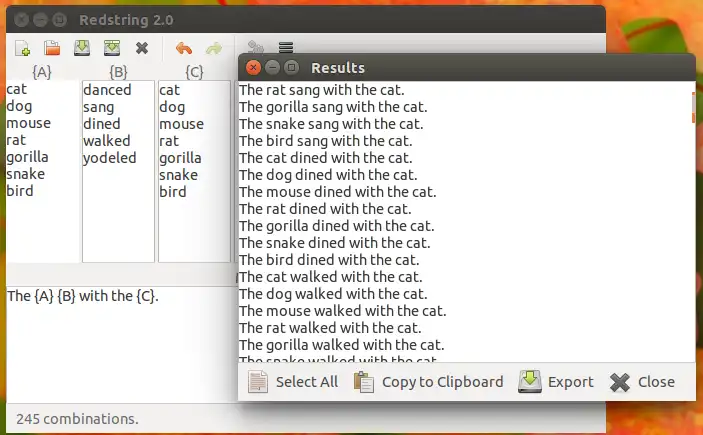Click the first green save icon
703x435 pixels.
coord(82,48)
